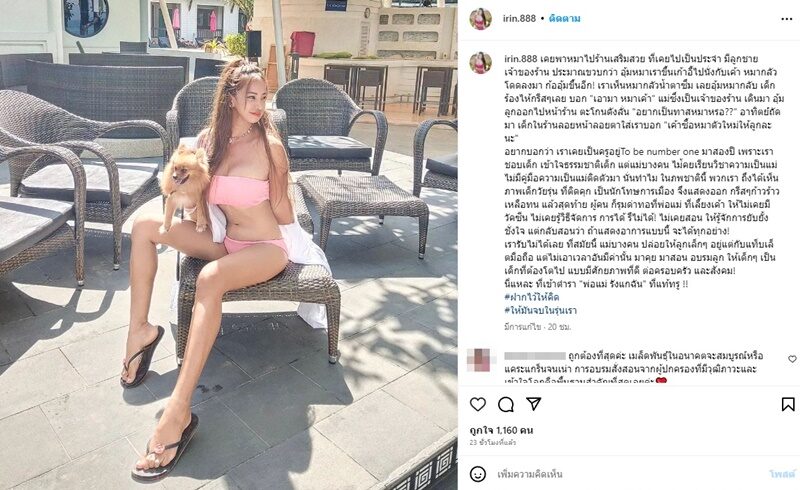
Task: Open the three-dot more options menu
Action: 787,19
